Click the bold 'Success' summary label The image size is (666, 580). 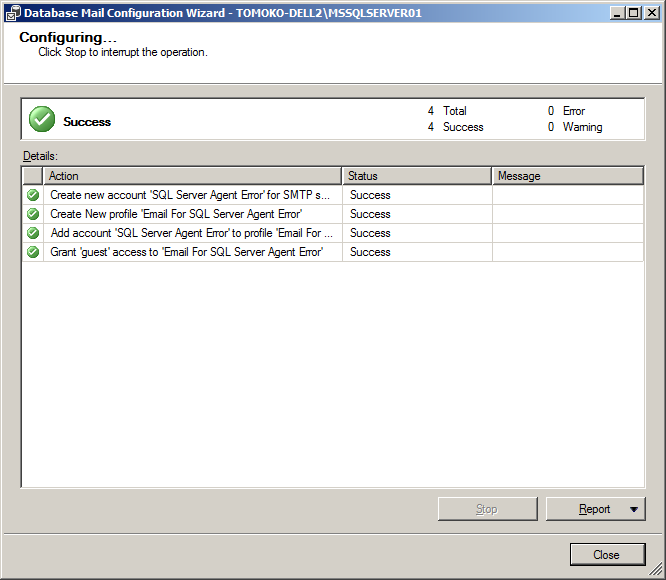tap(87, 122)
